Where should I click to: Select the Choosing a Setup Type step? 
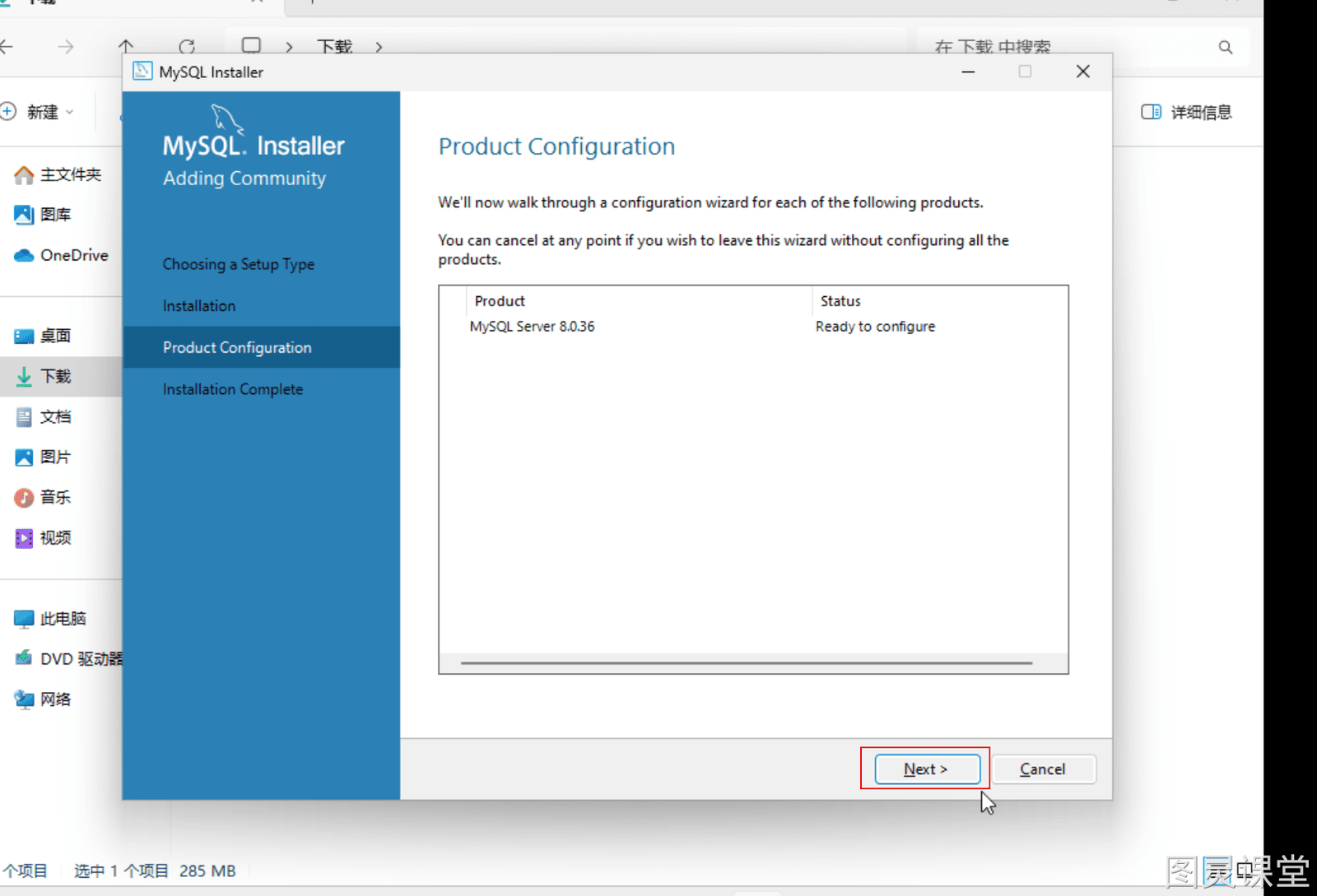point(239,264)
